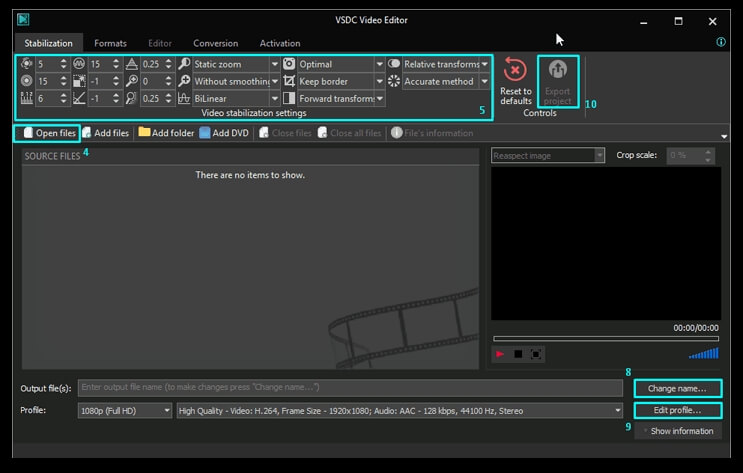
Task: Click the Edit profile... button
Action: click(677, 410)
